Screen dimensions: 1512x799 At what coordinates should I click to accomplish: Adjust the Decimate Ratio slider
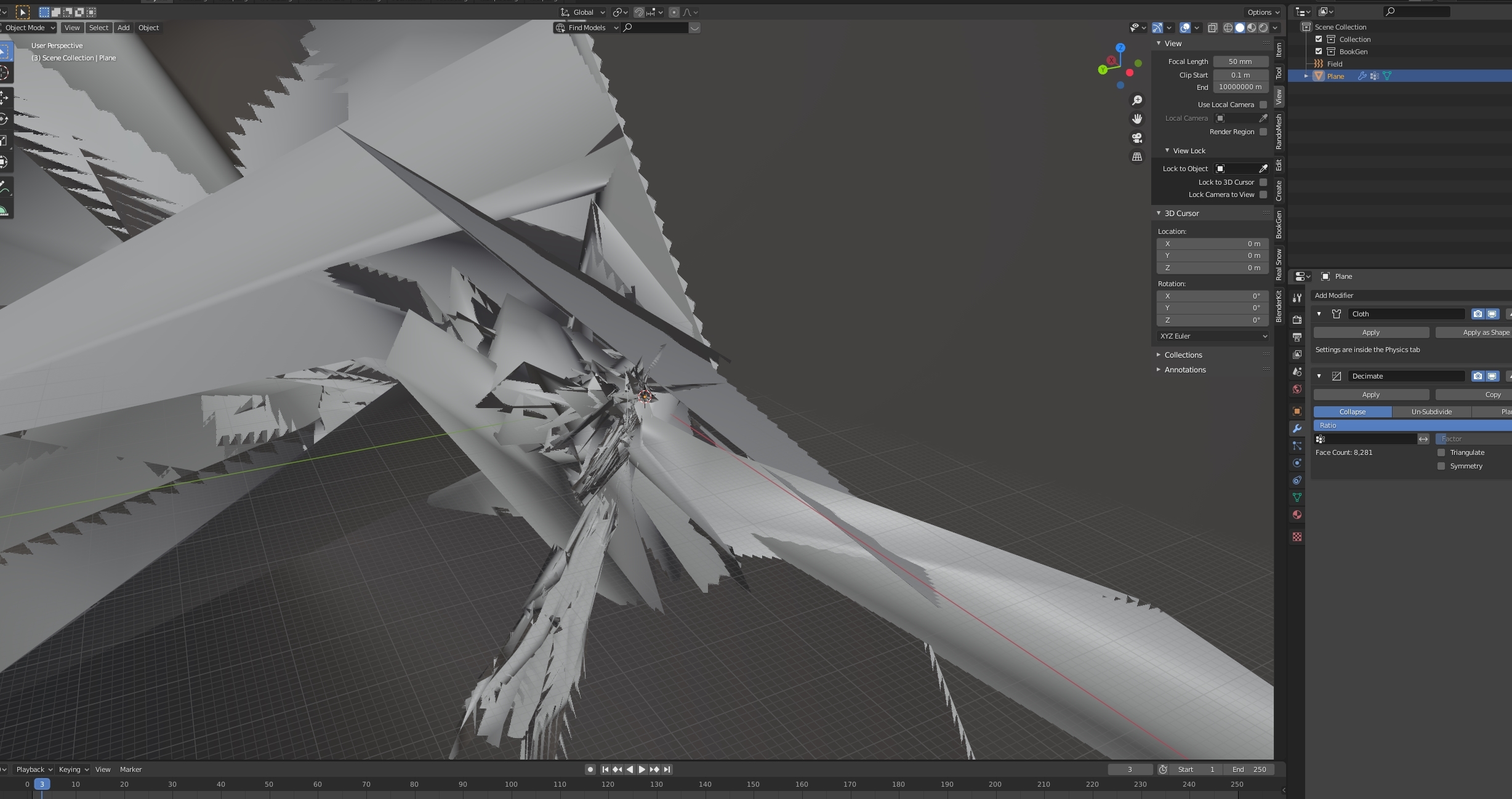(x=1410, y=425)
